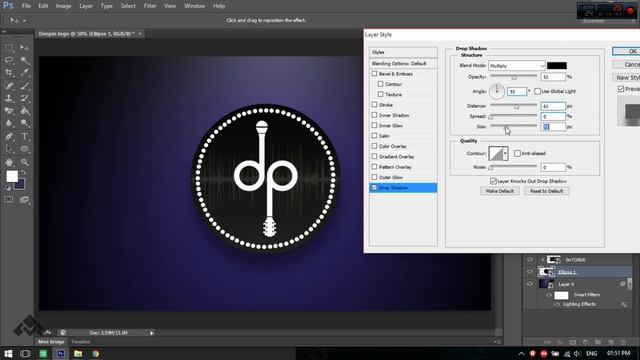This screenshot has height=360, width=640.
Task: Open the Filter menu
Action: click(x=150, y=6)
